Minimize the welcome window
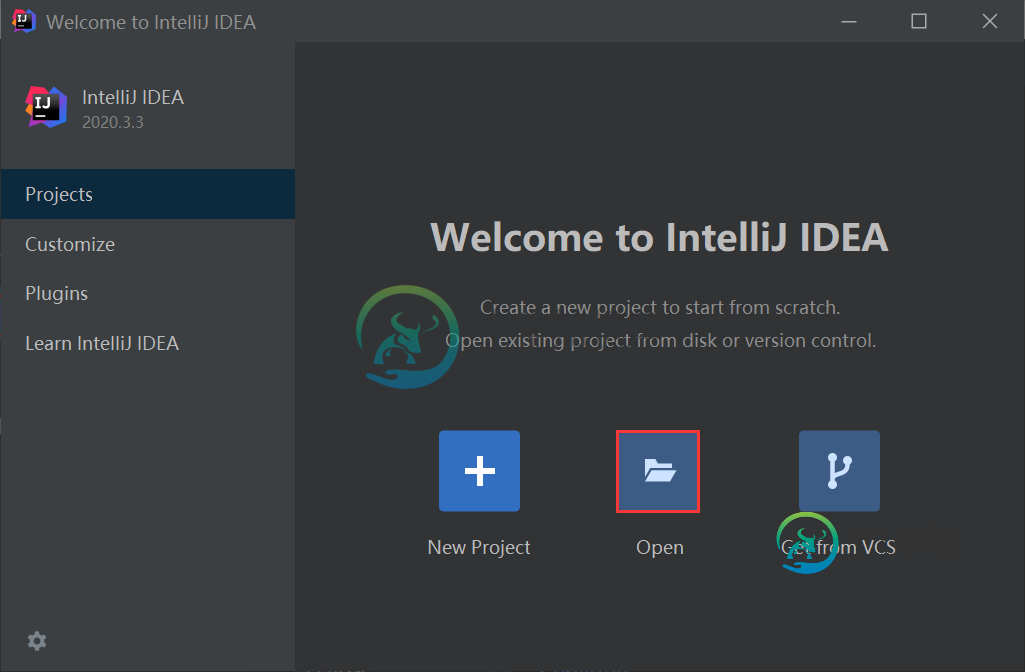 tap(849, 22)
